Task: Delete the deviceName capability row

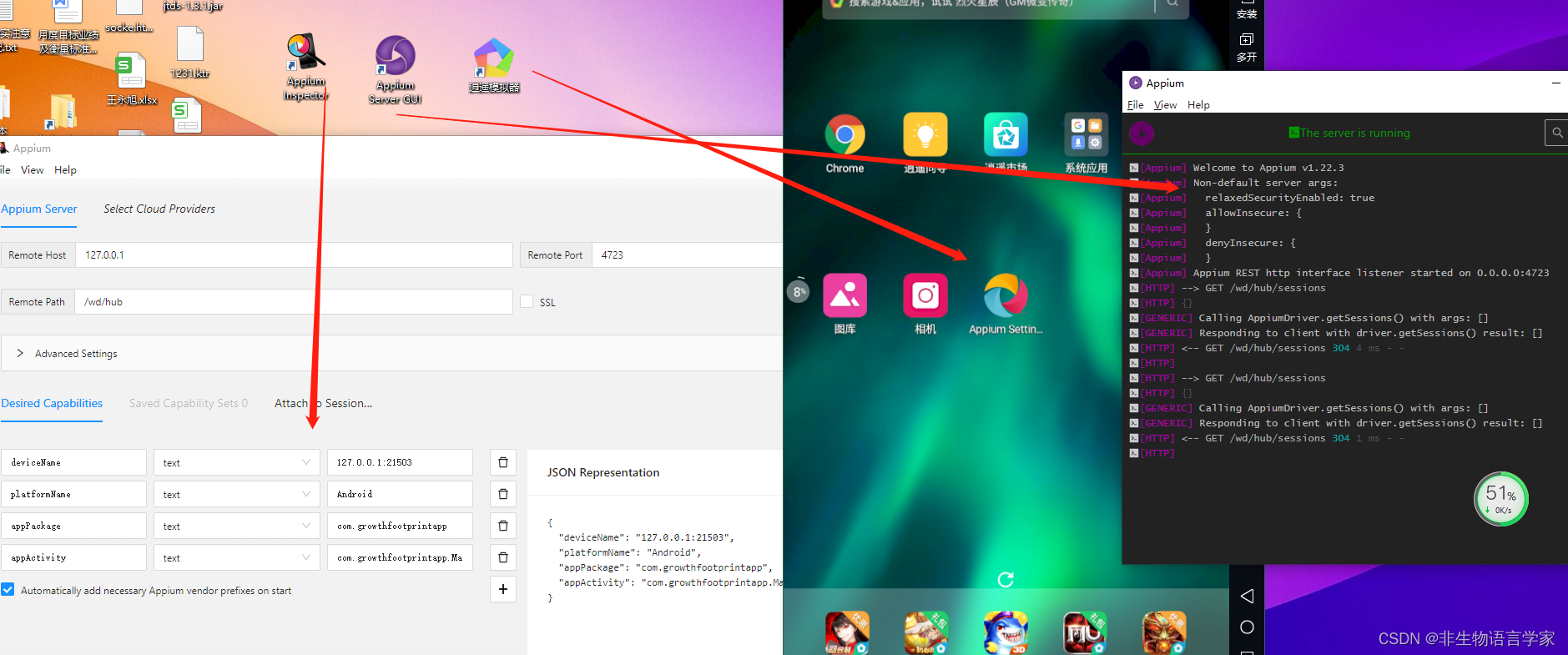Action: (503, 462)
